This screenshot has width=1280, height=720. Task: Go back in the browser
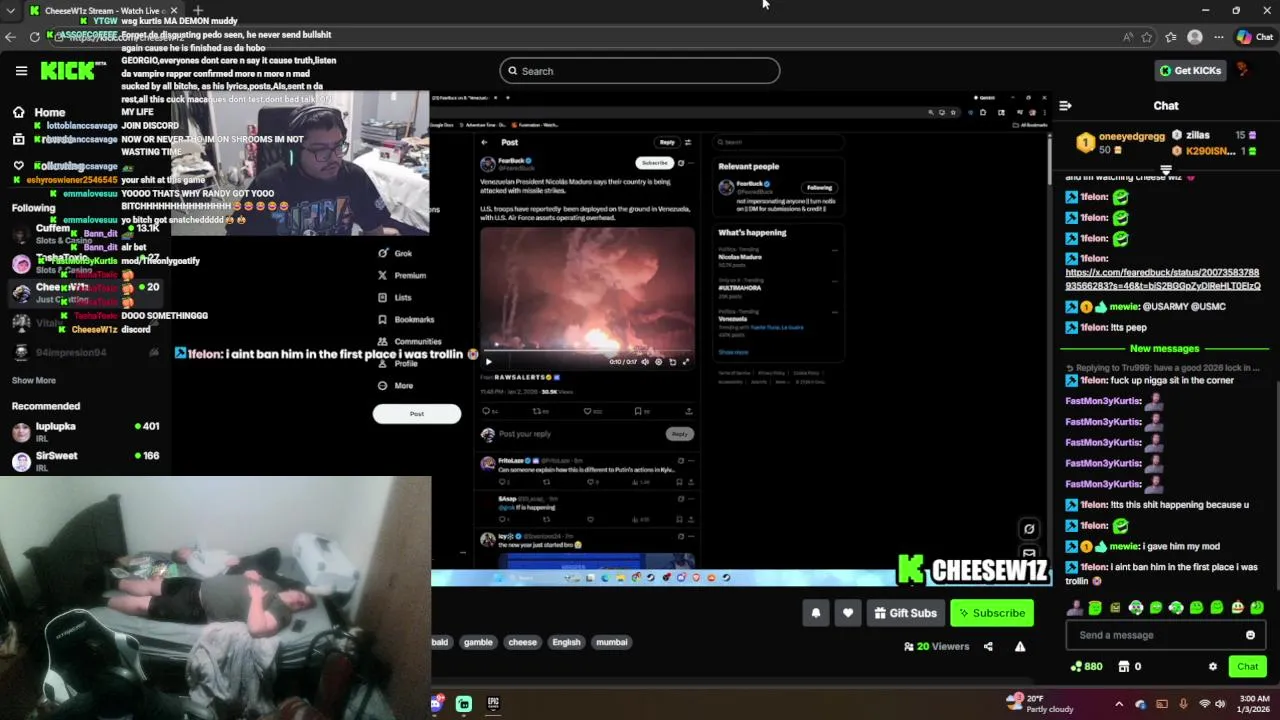[10, 37]
